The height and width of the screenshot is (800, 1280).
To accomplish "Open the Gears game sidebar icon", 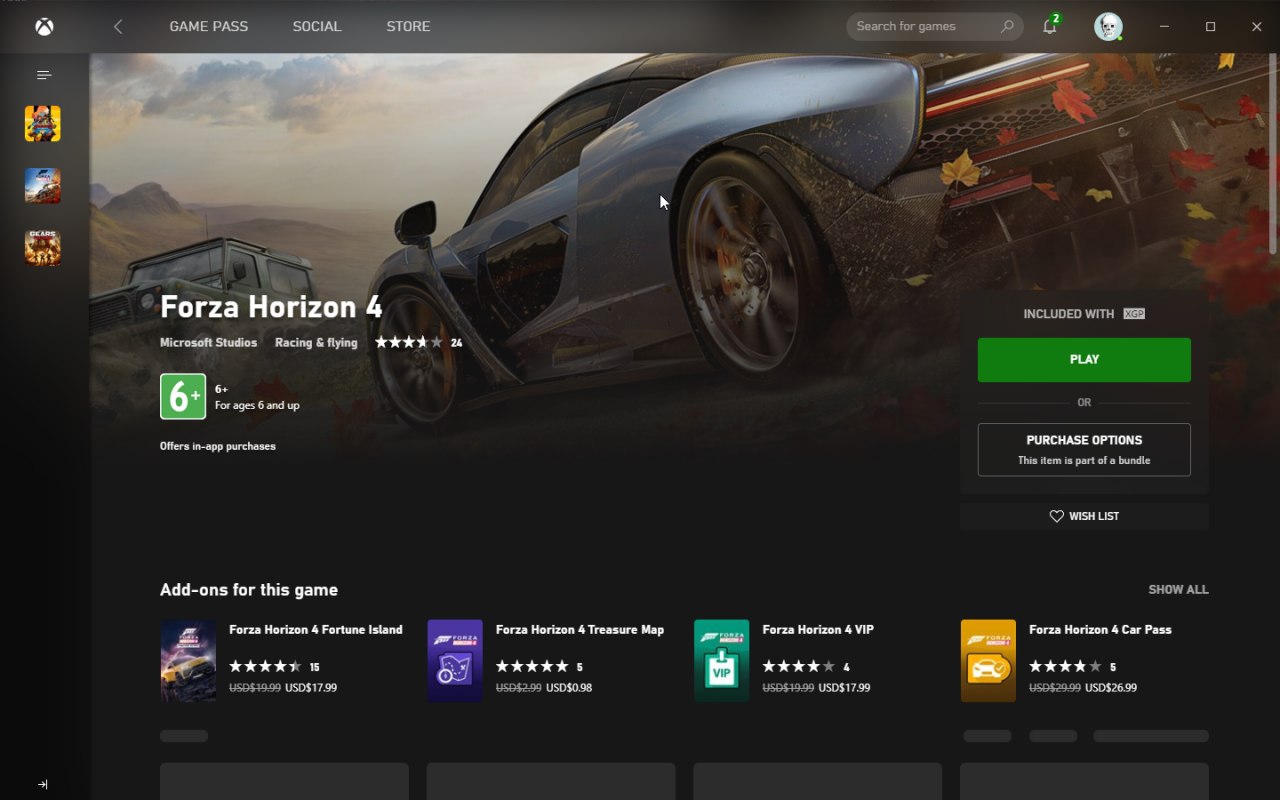I will pyautogui.click(x=43, y=248).
